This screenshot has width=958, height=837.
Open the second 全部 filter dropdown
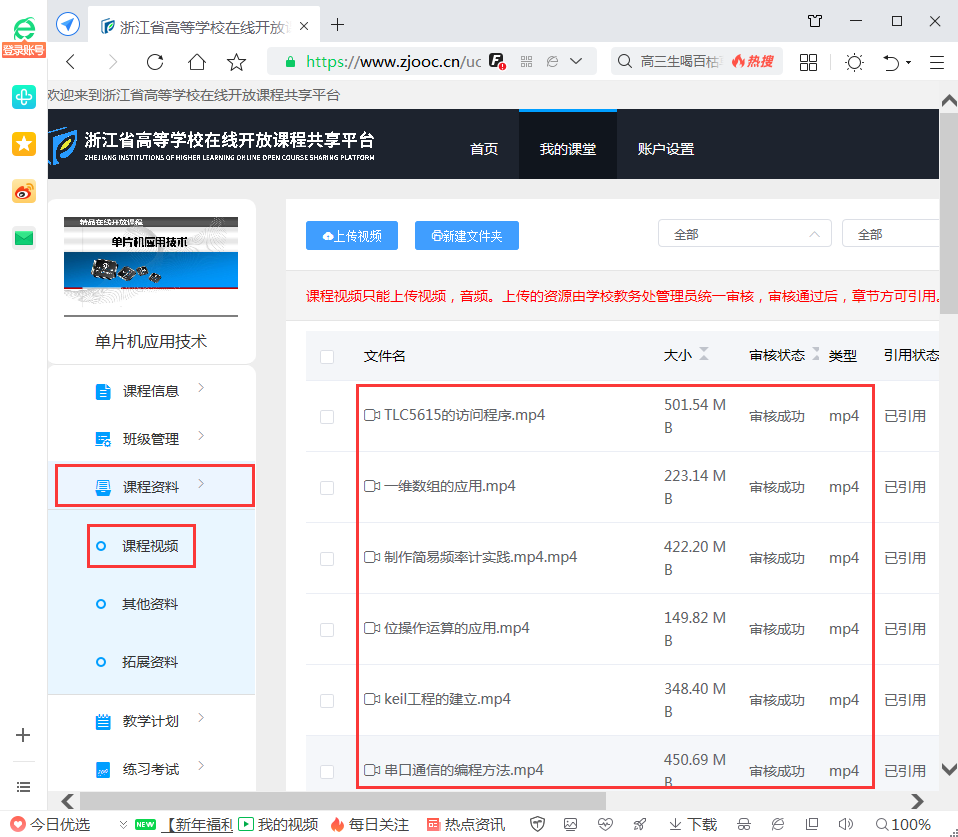[891, 233]
